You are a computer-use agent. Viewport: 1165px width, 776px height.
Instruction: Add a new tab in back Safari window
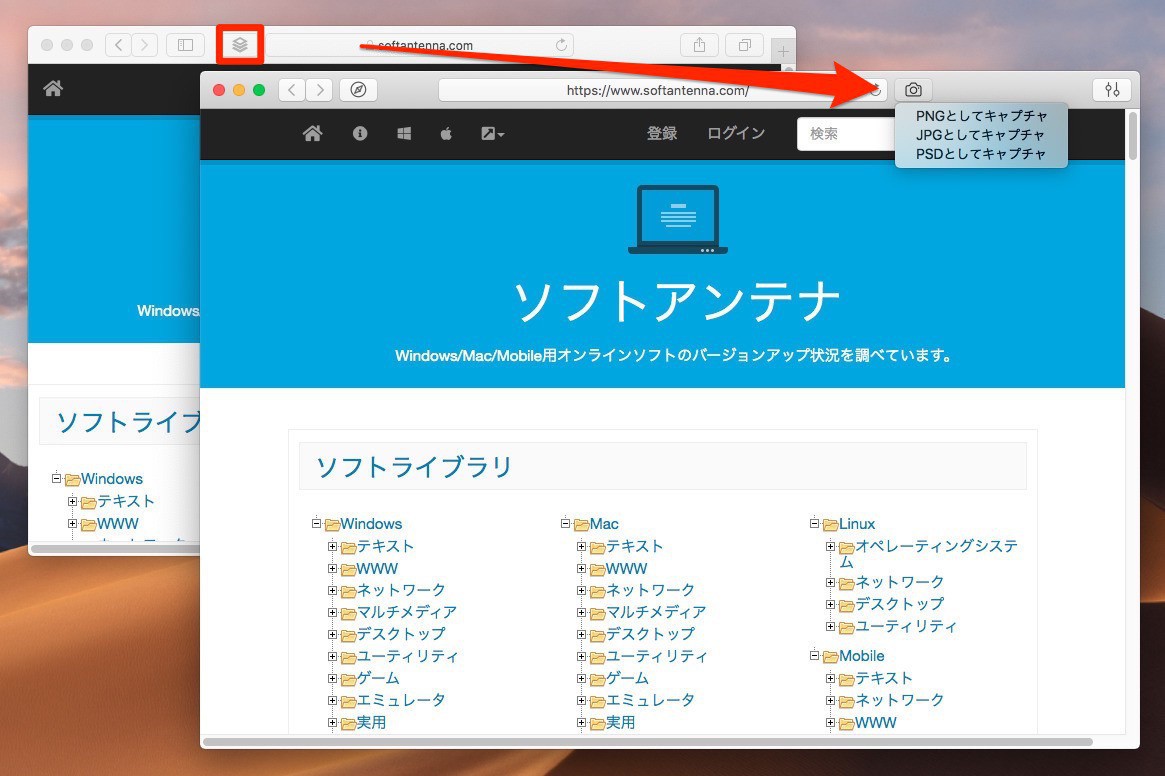pyautogui.click(x=783, y=51)
